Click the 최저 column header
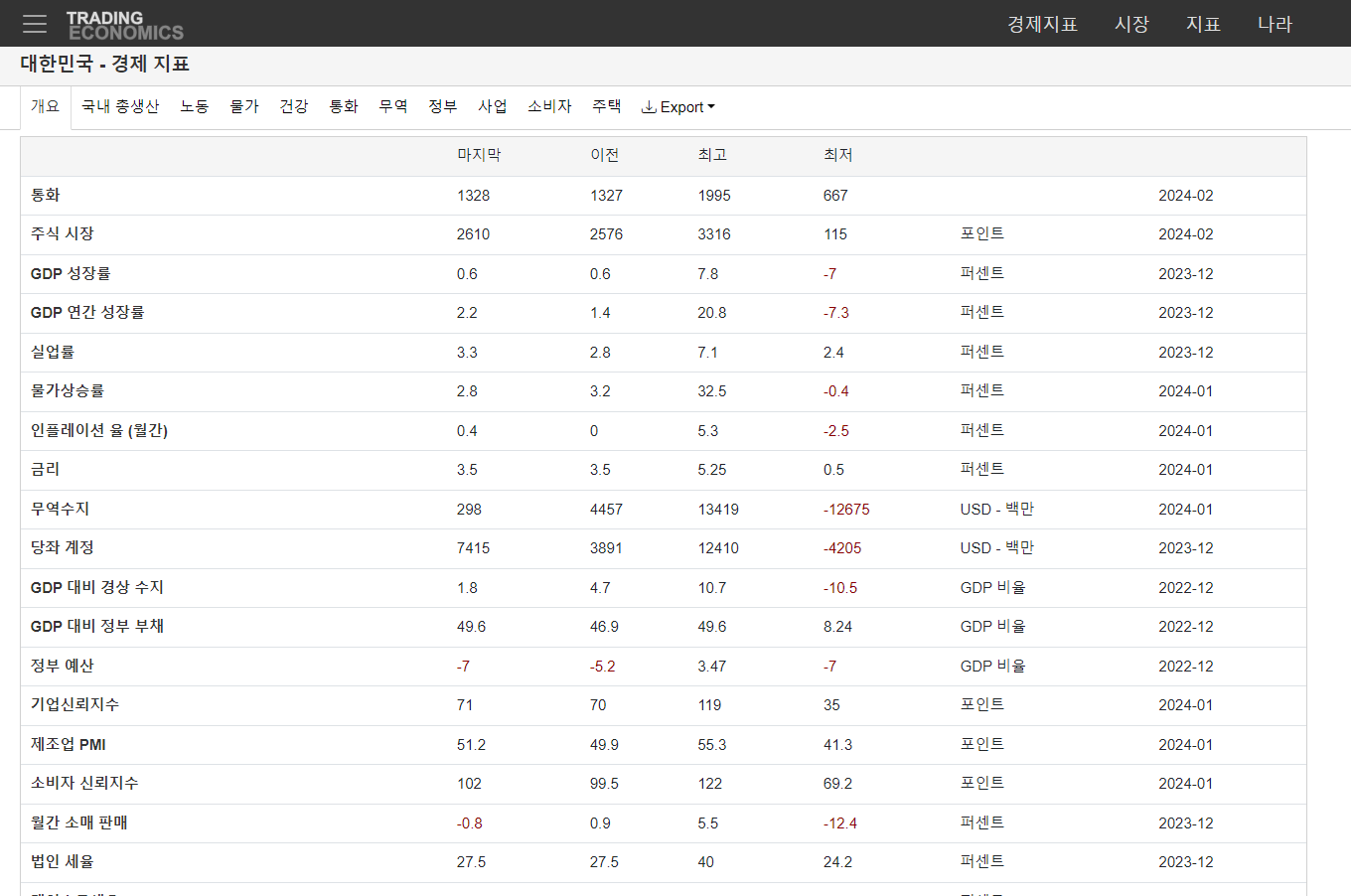Image resolution: width=1351 pixels, height=896 pixels. pyautogui.click(x=838, y=156)
